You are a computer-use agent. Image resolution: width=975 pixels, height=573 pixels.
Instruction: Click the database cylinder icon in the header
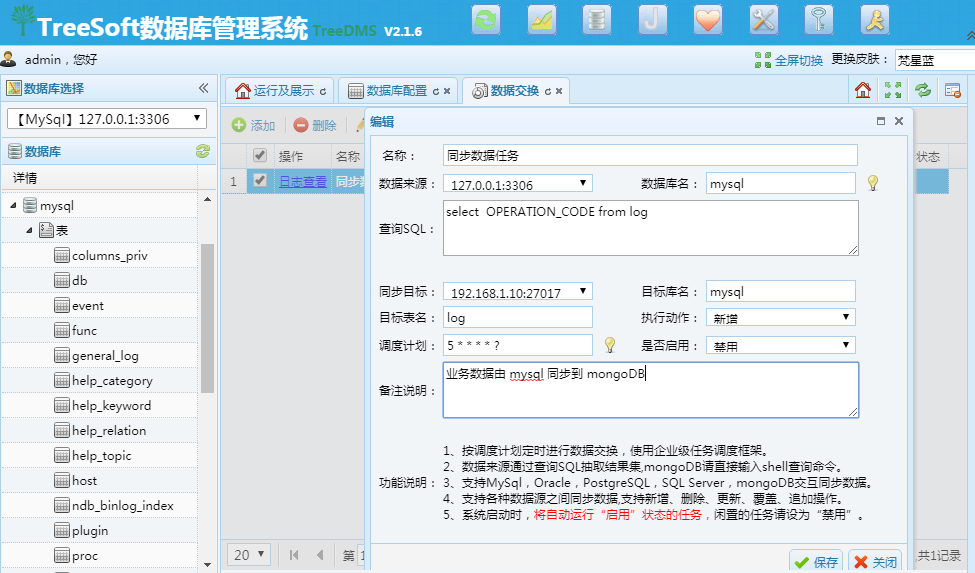(597, 20)
